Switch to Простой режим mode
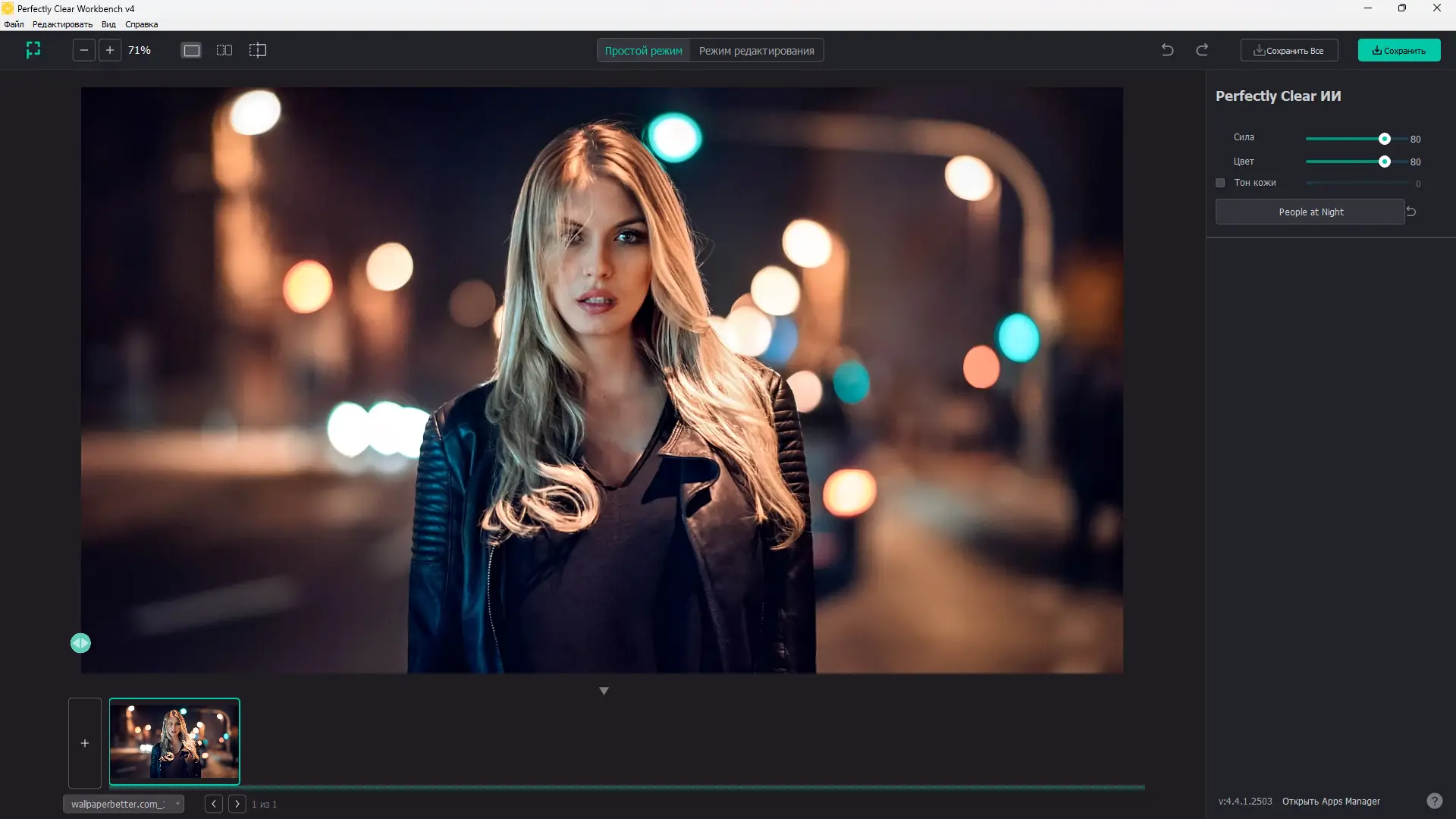Screen dimensions: 1456x819 [643, 51]
